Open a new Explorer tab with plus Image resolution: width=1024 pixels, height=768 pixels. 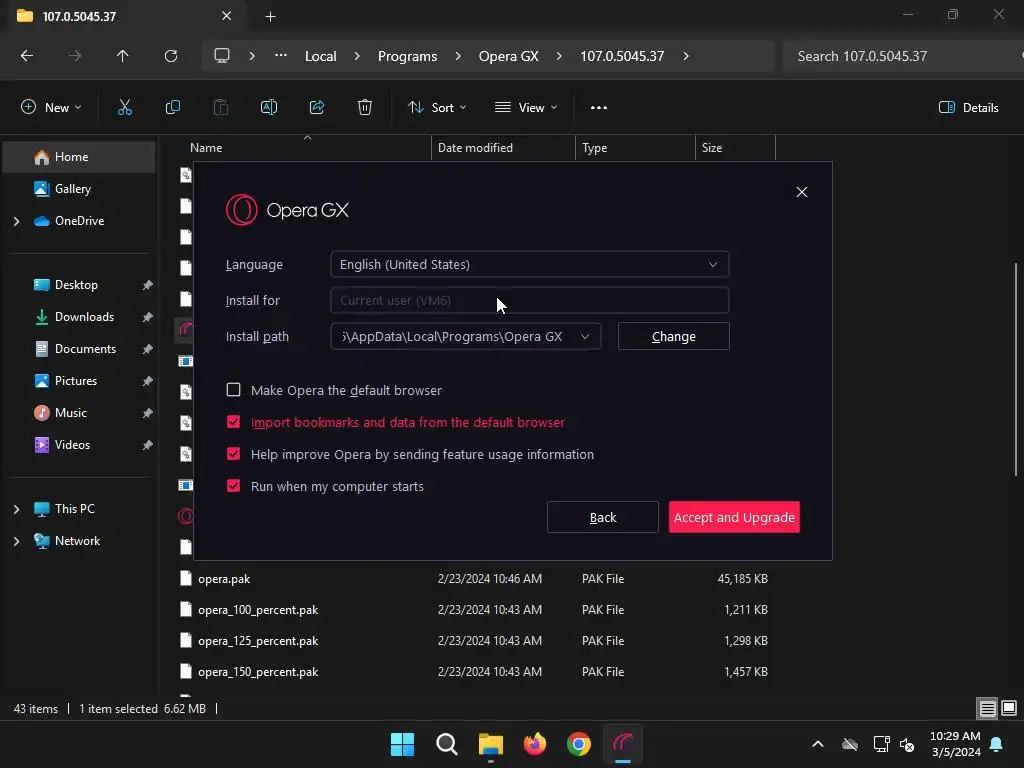point(270,17)
